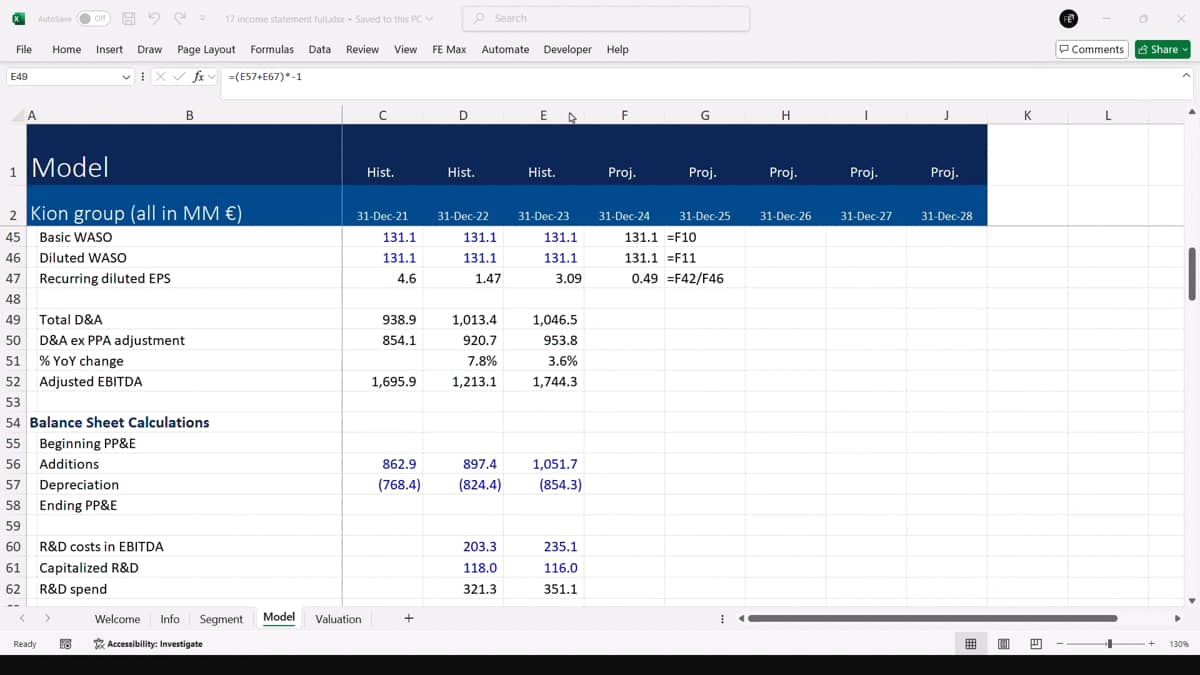1200x675 pixels.
Task: Click the Select All corner triangle
Action: coord(16,116)
